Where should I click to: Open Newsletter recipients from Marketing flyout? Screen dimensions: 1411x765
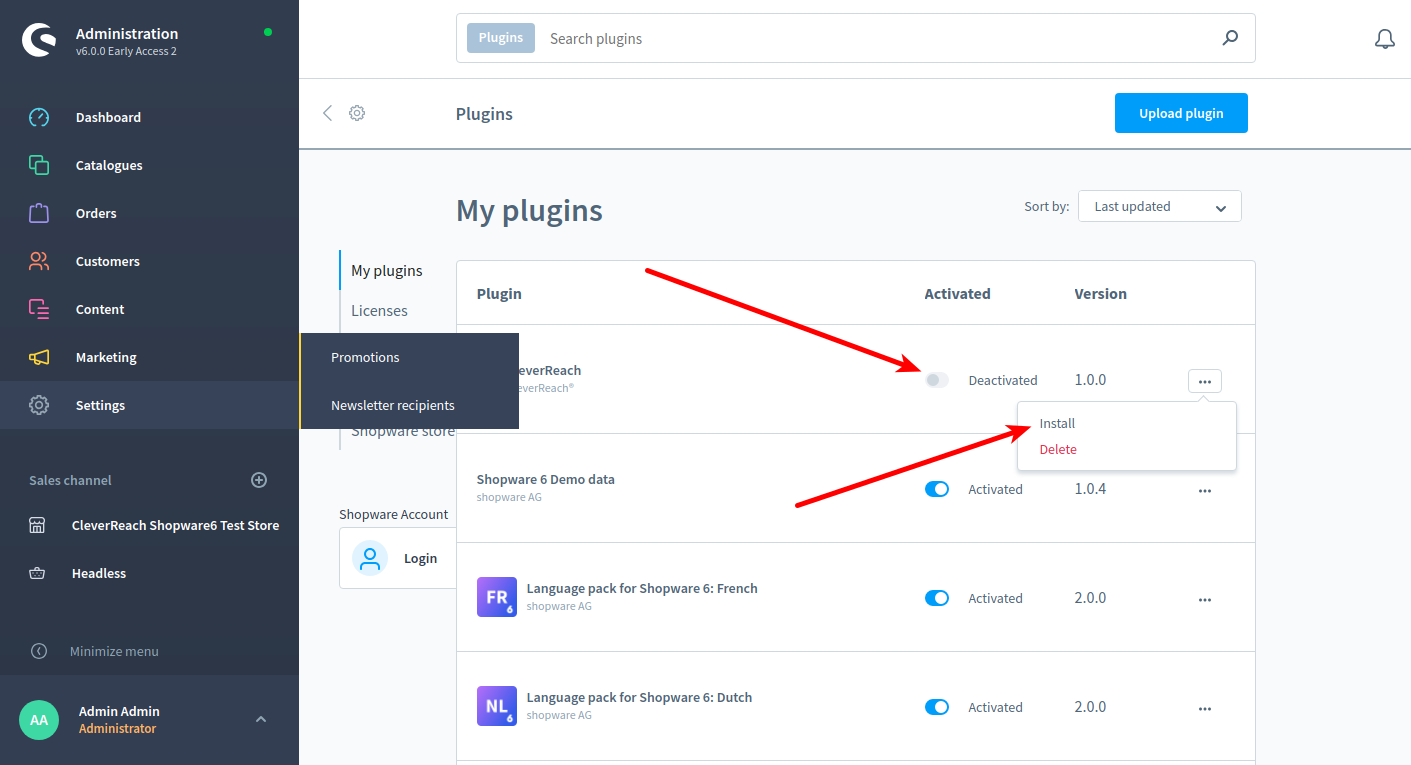(x=393, y=405)
